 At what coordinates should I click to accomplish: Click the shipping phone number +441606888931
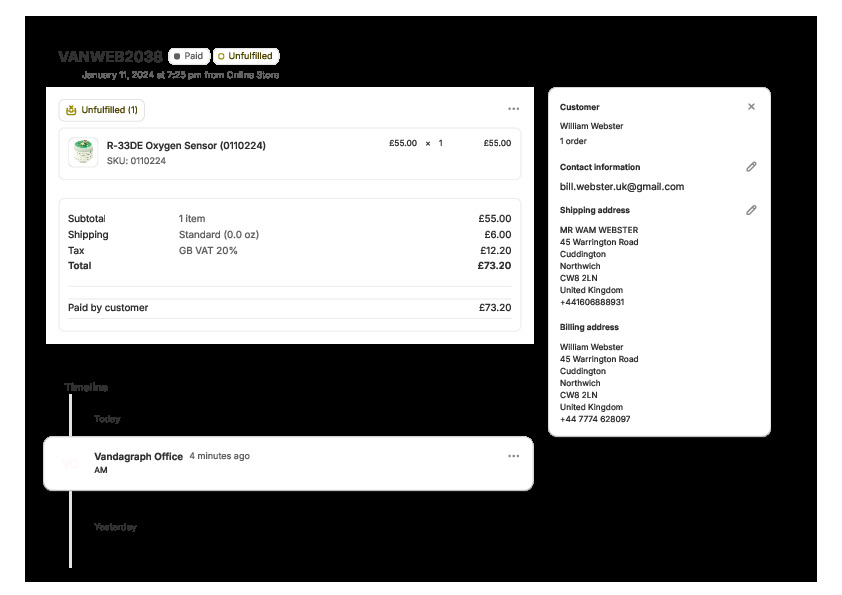(x=592, y=302)
